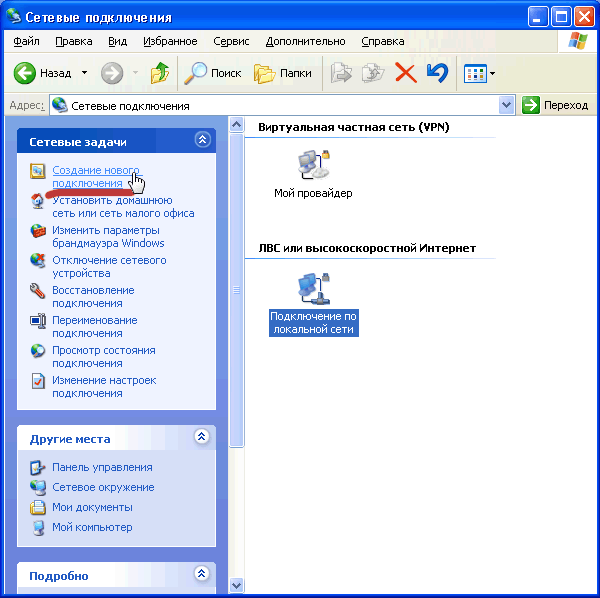
Task: Click the rename connection icon
Action: [x=38, y=321]
